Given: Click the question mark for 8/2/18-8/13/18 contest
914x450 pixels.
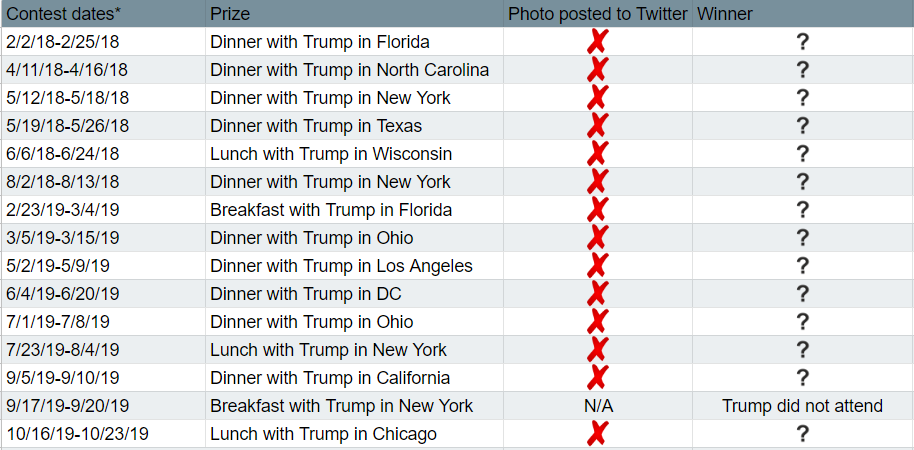Looking at the screenshot, I should pyautogui.click(x=803, y=182).
